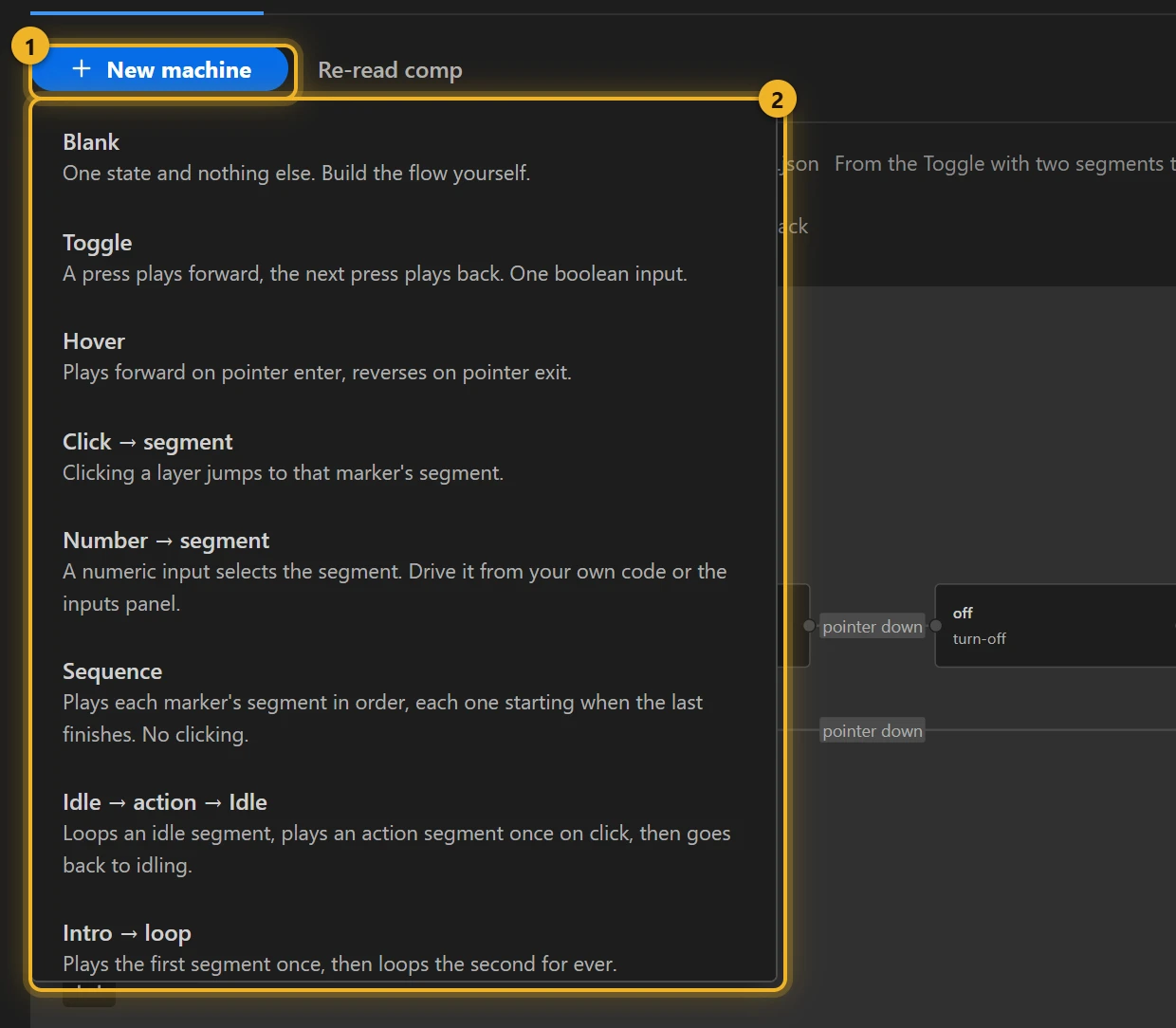Select the Intro → loop template
The image size is (1176, 1028).
pyautogui.click(x=404, y=948)
